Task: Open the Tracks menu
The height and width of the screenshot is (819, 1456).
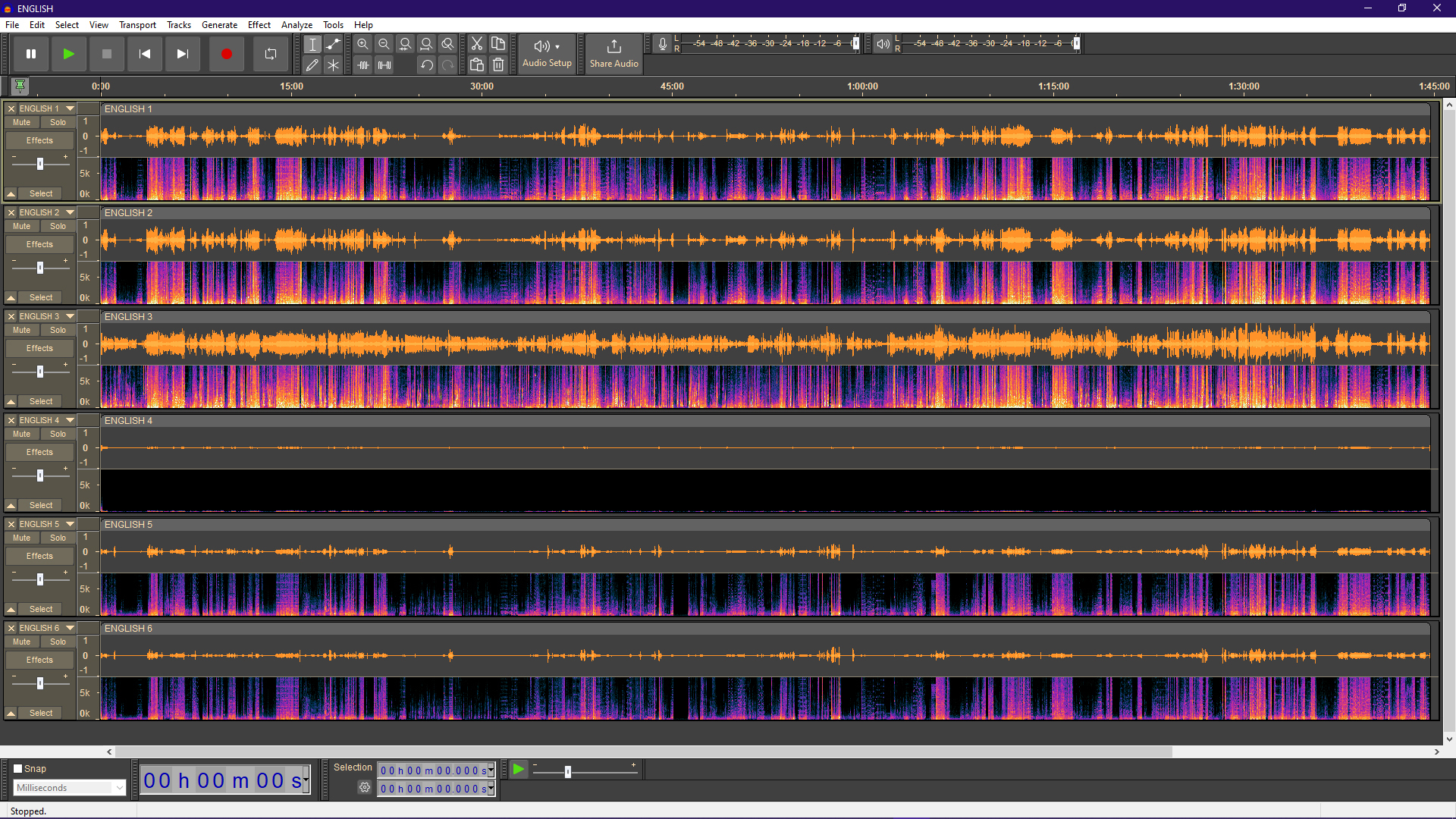Action: pyautogui.click(x=179, y=25)
